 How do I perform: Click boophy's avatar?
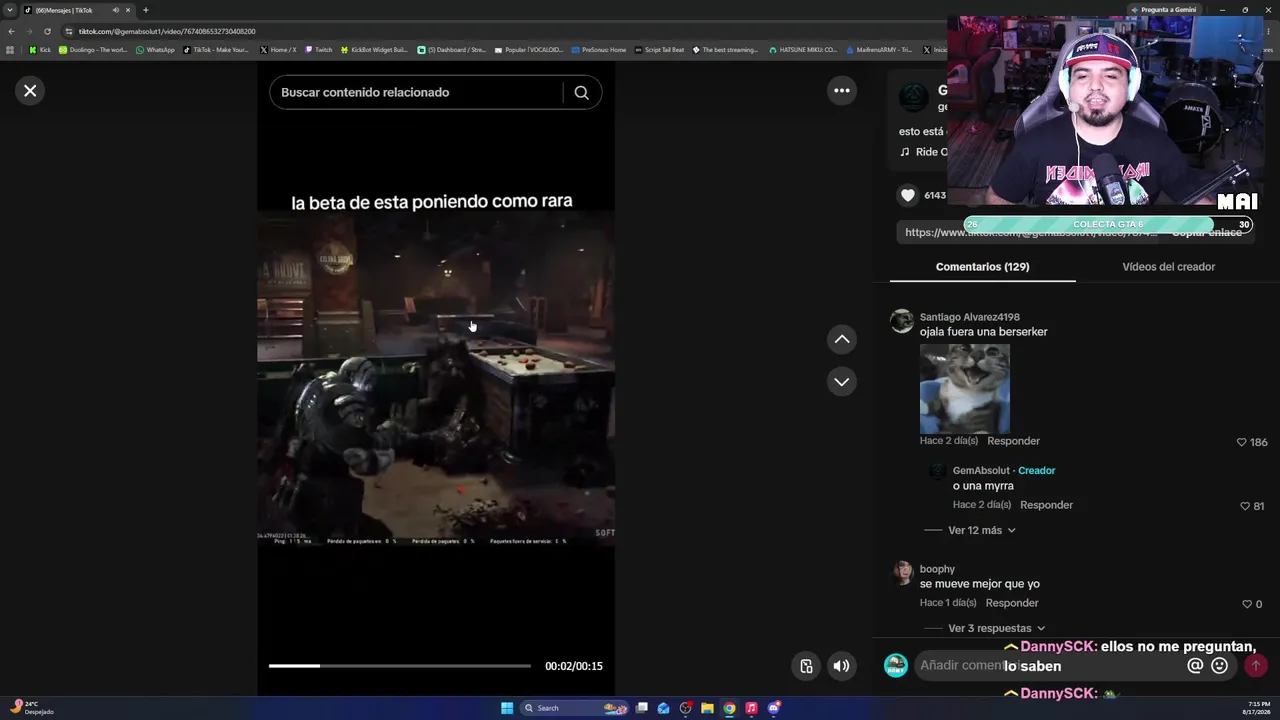click(902, 573)
